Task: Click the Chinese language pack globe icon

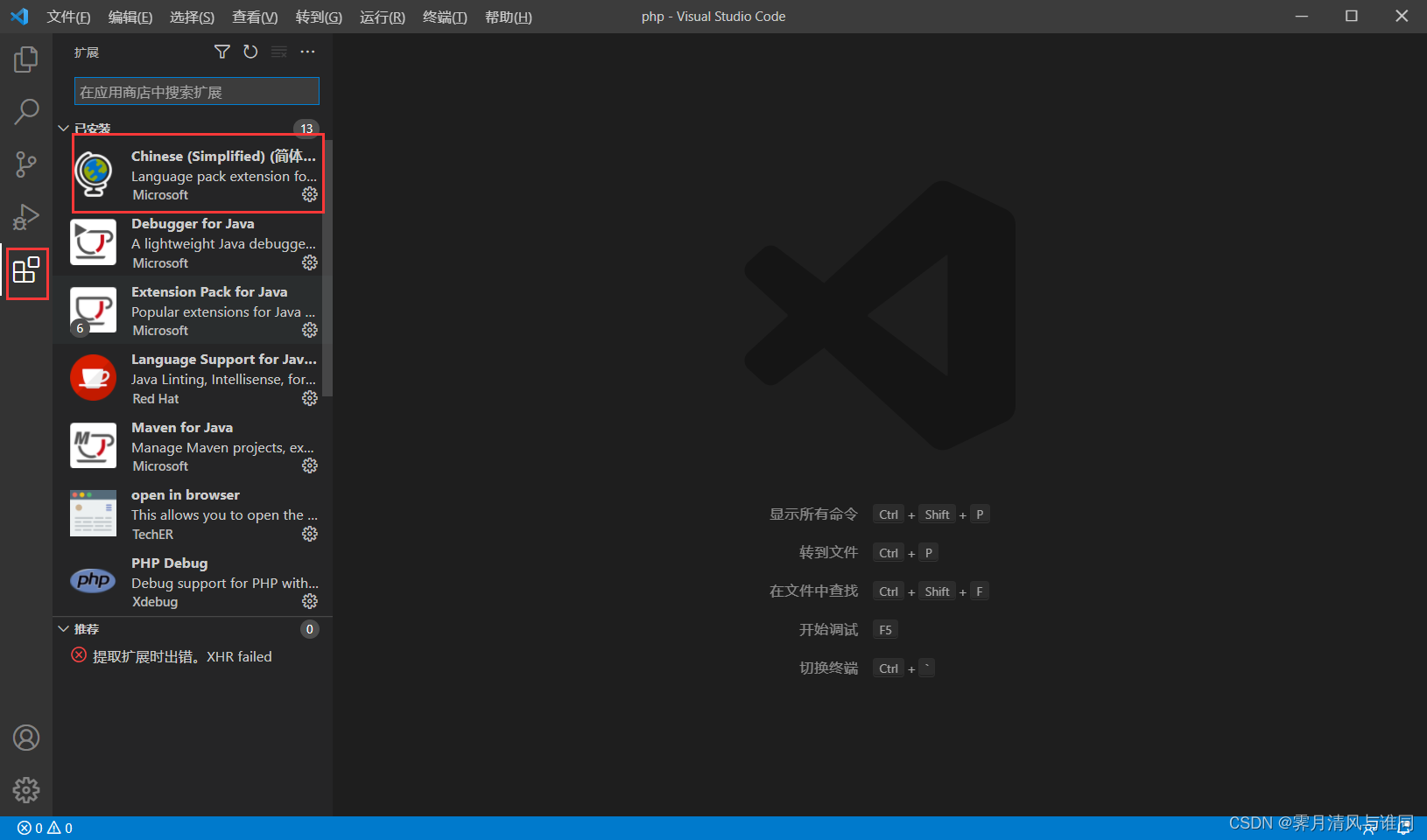Action: tap(93, 174)
